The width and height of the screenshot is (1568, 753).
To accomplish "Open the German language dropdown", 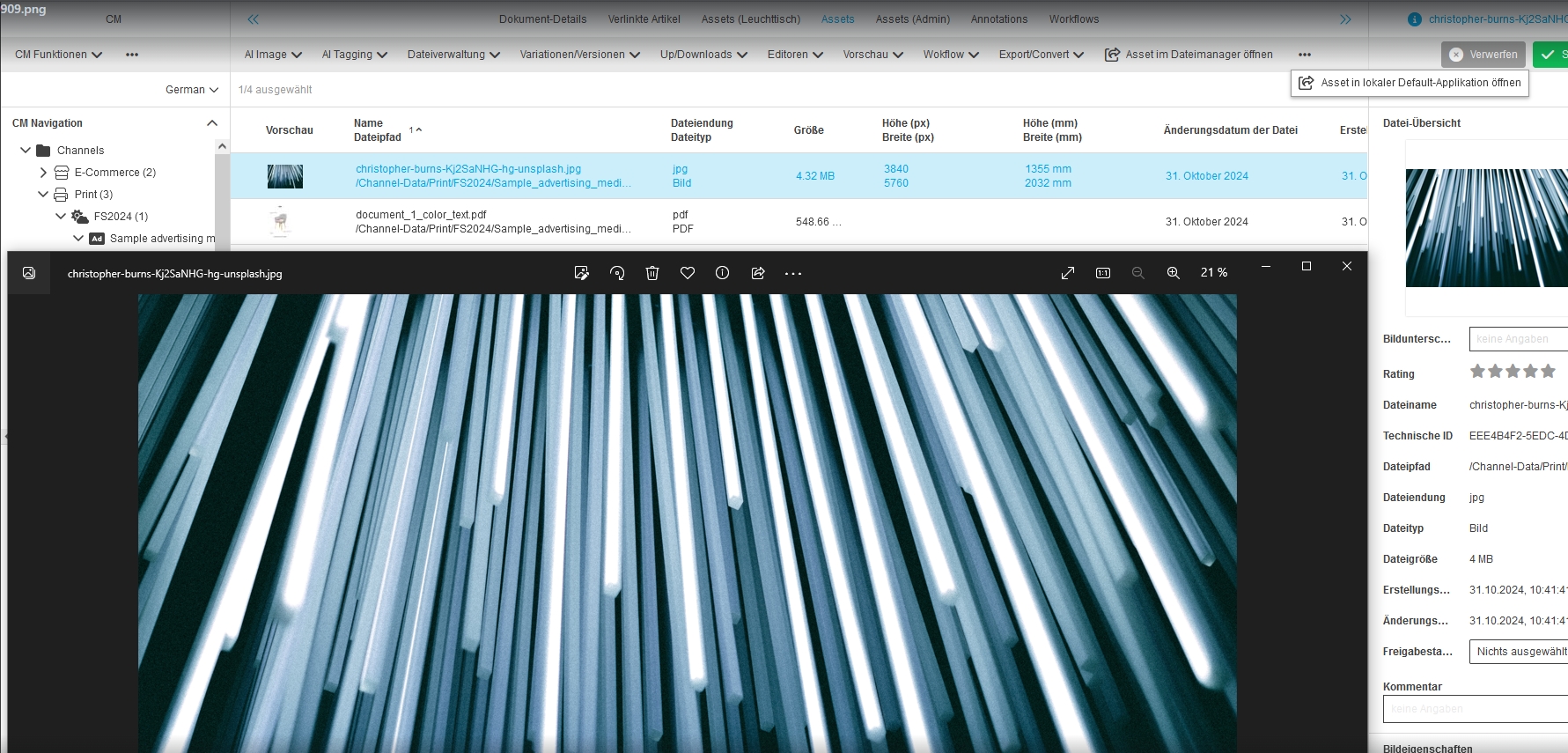I will click(x=191, y=90).
